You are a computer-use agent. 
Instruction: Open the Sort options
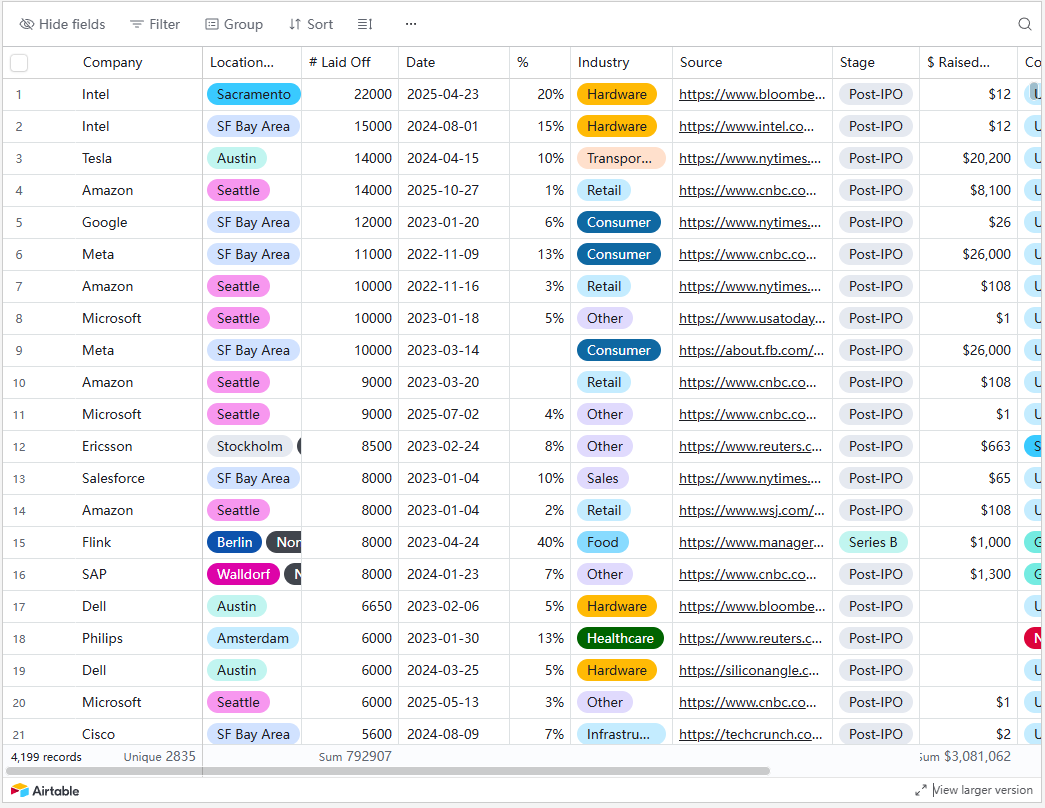click(311, 24)
